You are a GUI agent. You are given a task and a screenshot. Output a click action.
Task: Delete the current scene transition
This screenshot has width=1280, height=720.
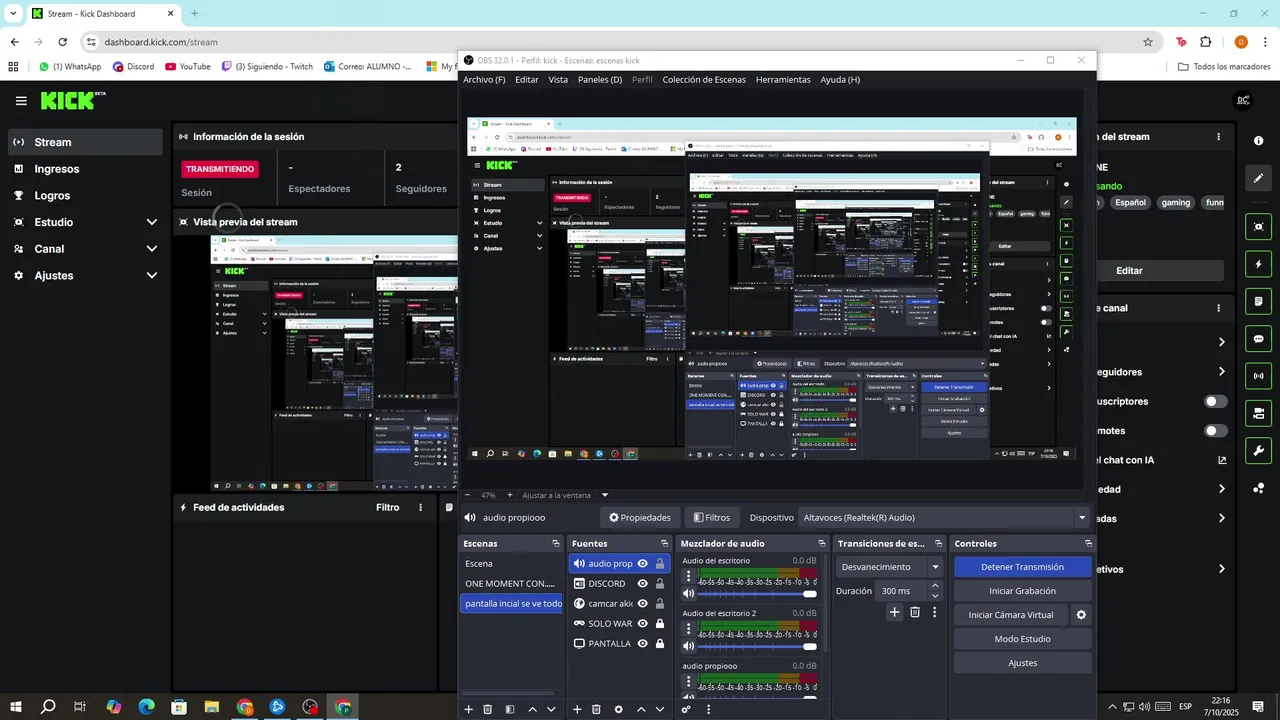pos(915,612)
